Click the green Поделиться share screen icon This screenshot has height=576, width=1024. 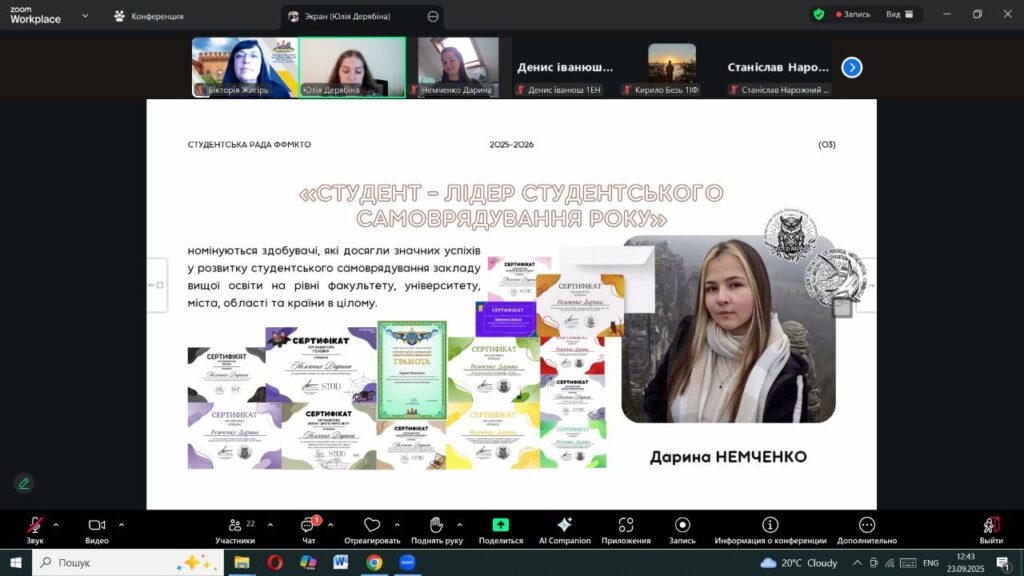point(500,525)
